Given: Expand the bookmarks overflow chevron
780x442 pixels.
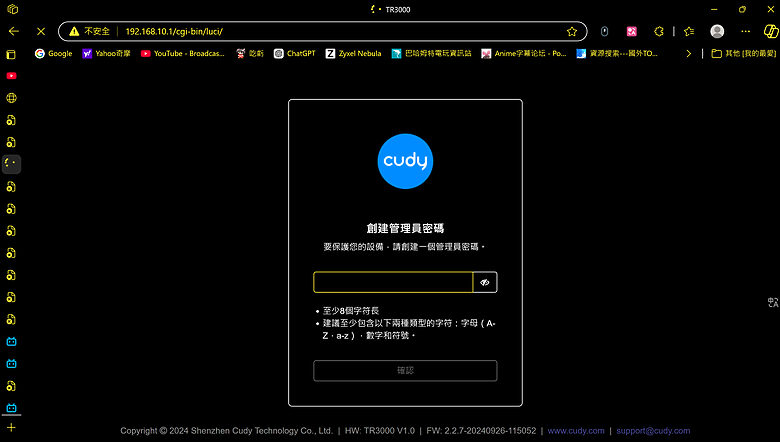Looking at the screenshot, I should [x=688, y=53].
